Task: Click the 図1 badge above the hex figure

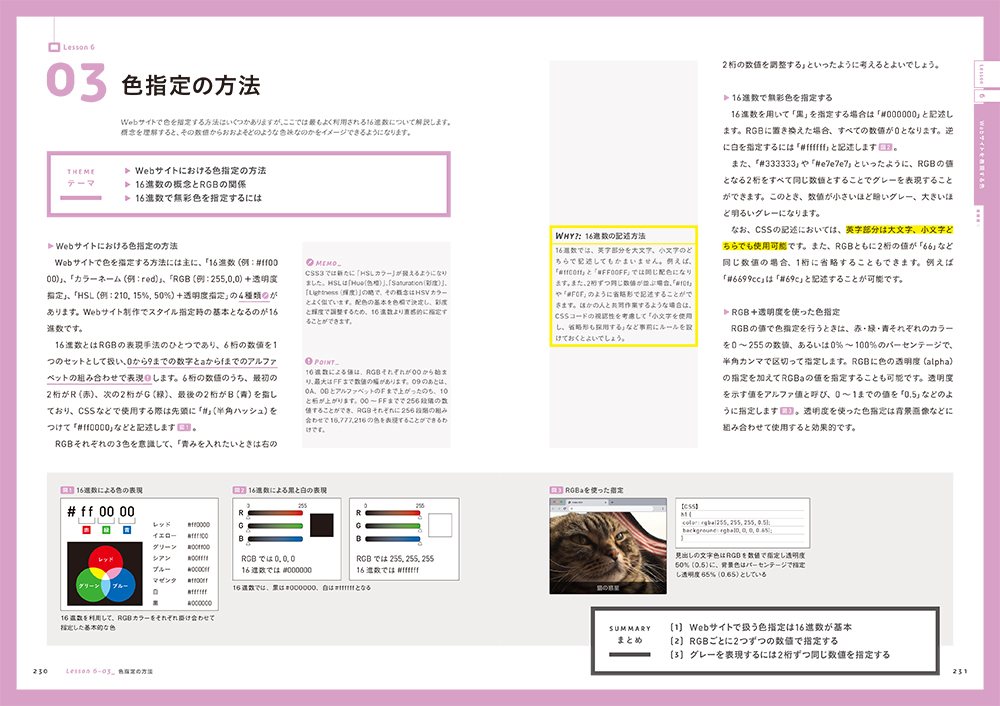Action: [67, 490]
